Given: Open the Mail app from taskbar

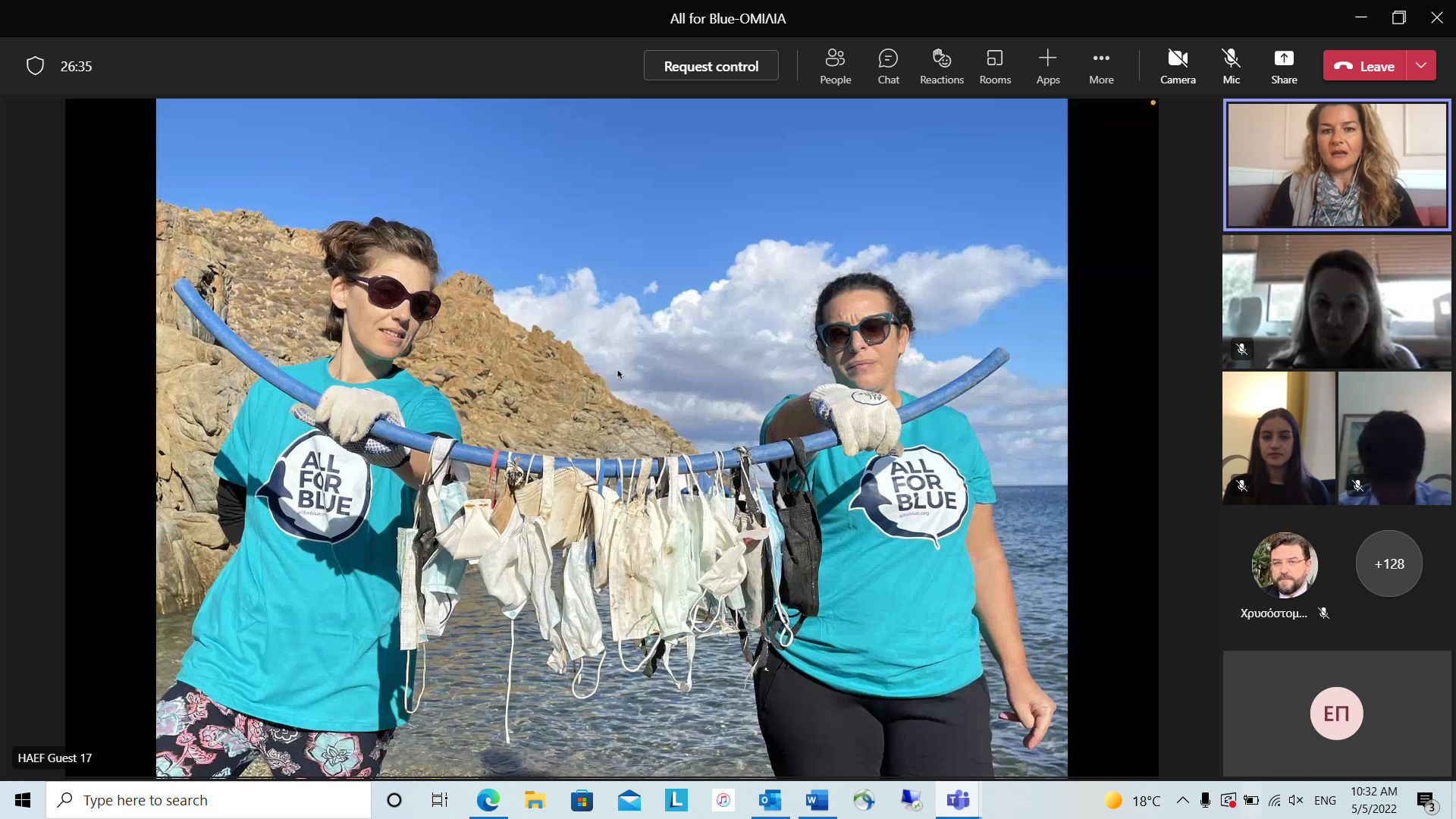Looking at the screenshot, I should pos(629,800).
